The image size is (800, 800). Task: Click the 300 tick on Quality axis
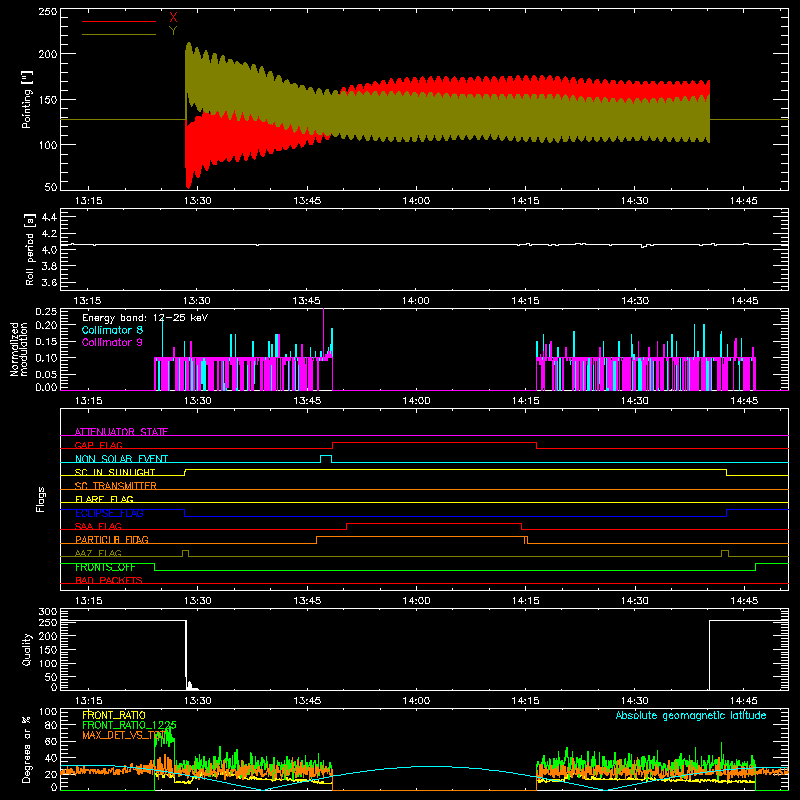pyautogui.click(x=48, y=612)
